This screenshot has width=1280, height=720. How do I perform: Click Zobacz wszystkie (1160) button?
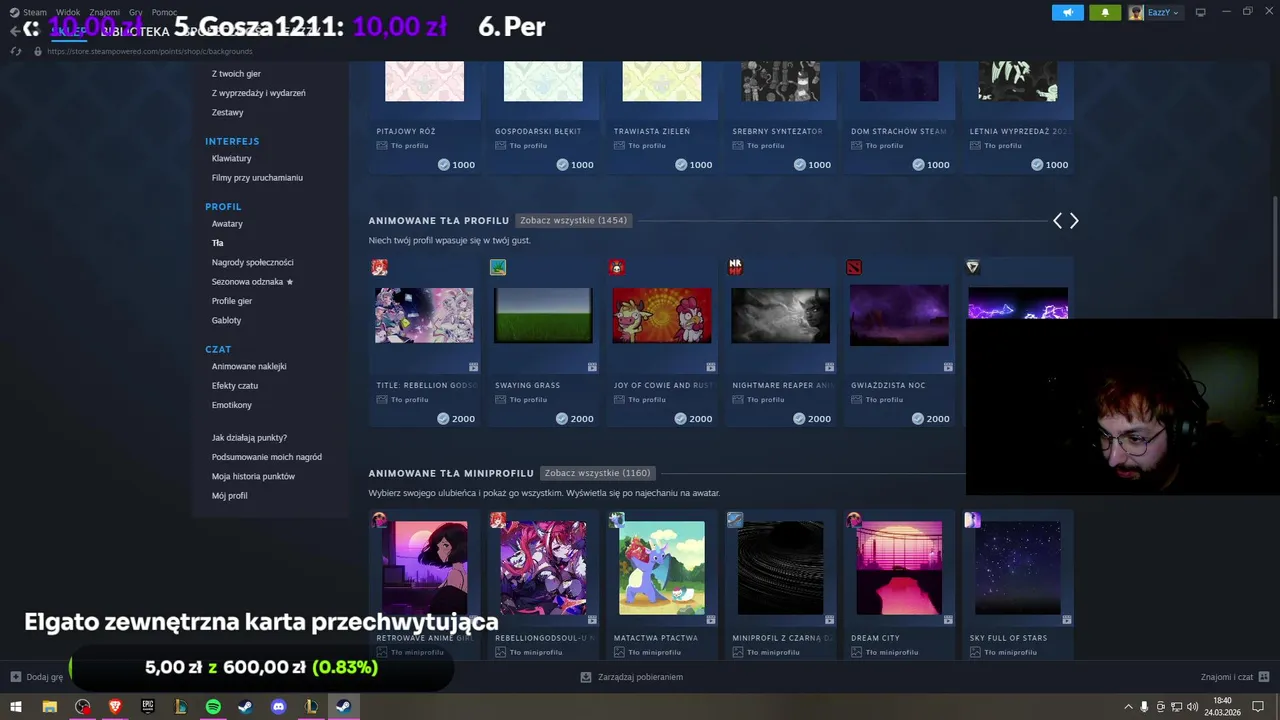(597, 473)
